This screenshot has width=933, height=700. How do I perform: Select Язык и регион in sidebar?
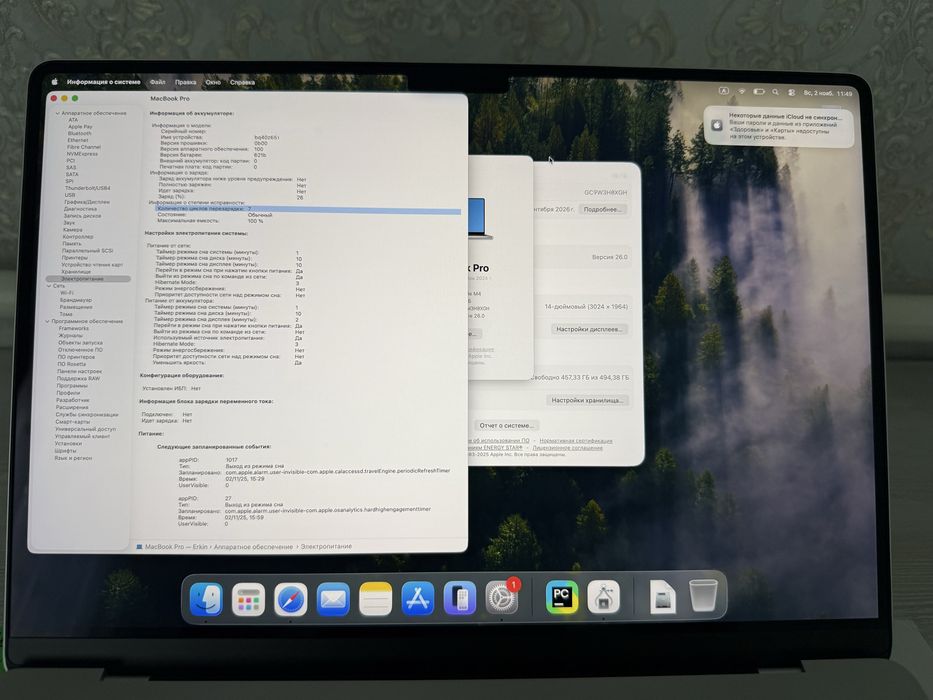[73, 458]
